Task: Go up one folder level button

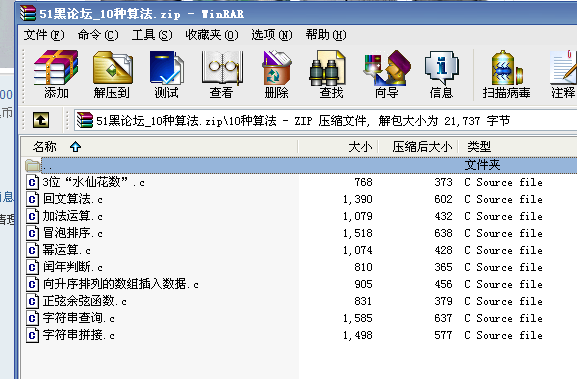Action: (x=41, y=120)
